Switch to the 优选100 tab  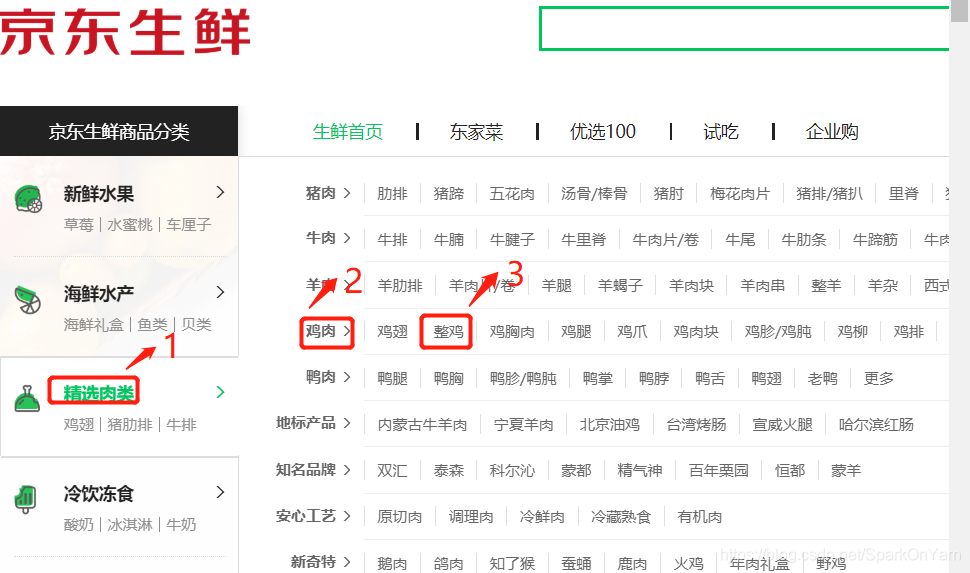click(603, 131)
